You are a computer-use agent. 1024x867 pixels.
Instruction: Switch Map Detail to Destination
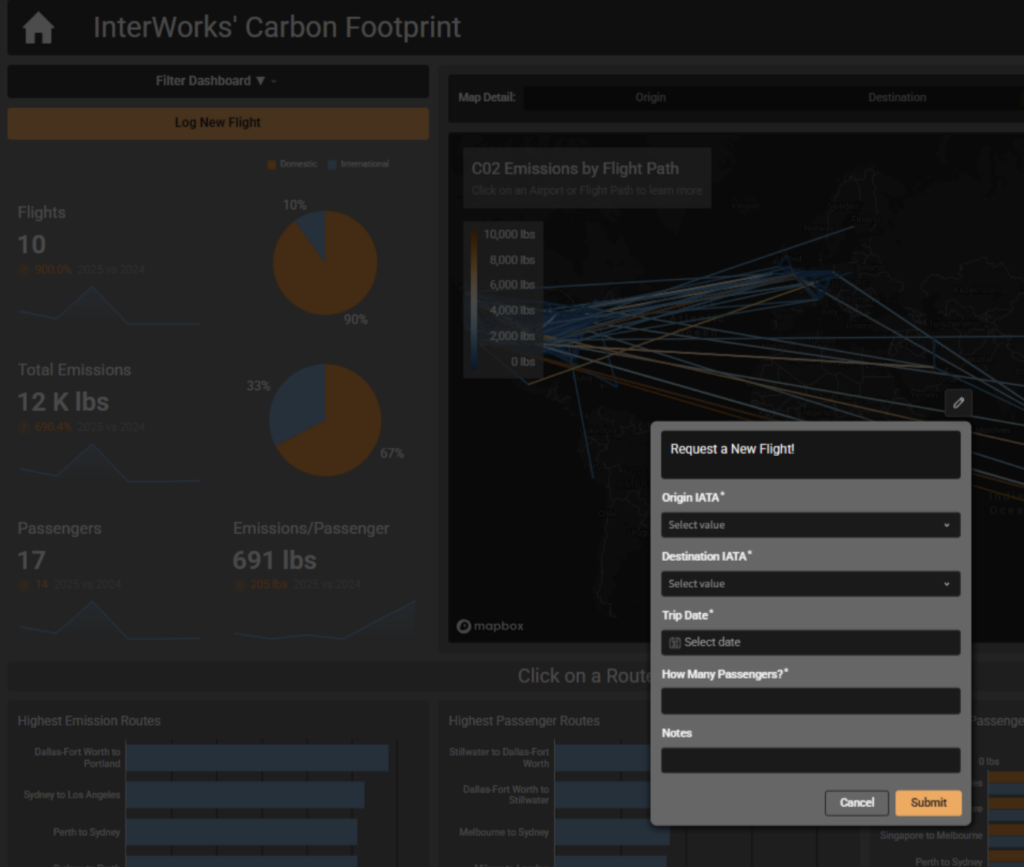coord(896,98)
